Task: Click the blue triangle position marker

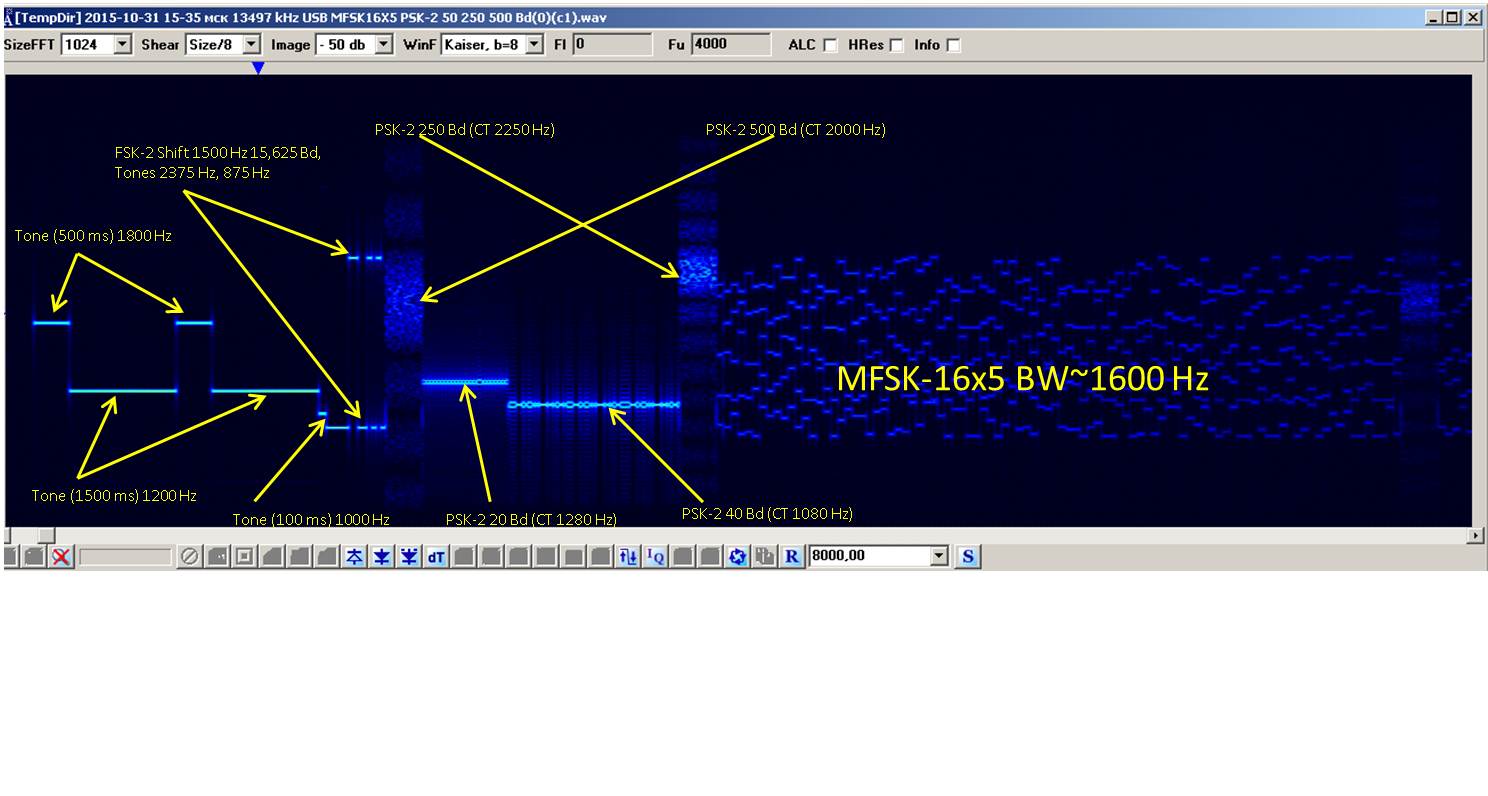Action: pos(258,68)
